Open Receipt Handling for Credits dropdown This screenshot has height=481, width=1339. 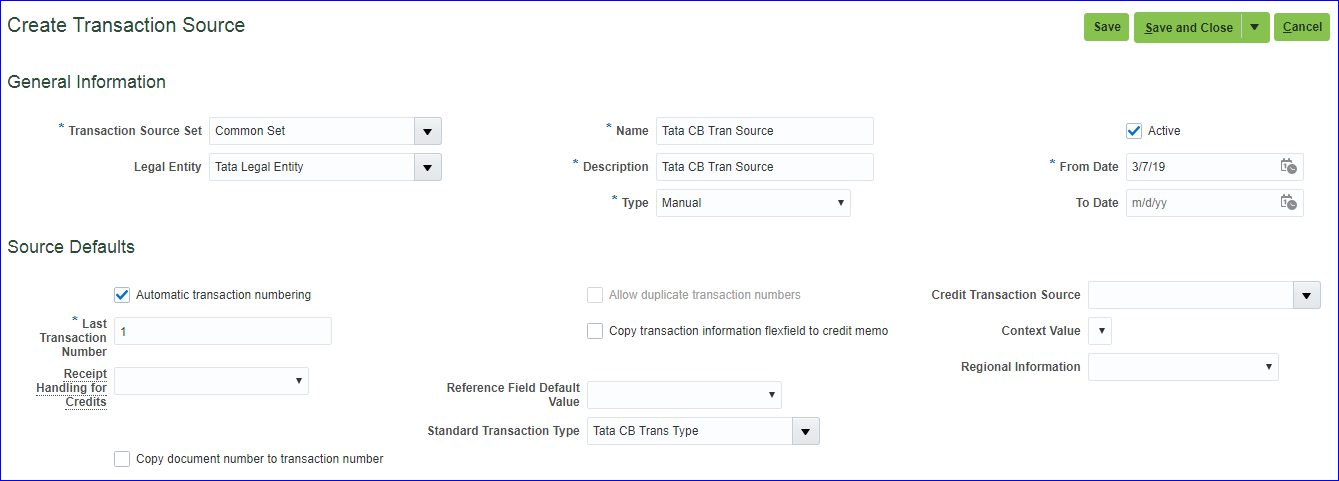point(212,381)
